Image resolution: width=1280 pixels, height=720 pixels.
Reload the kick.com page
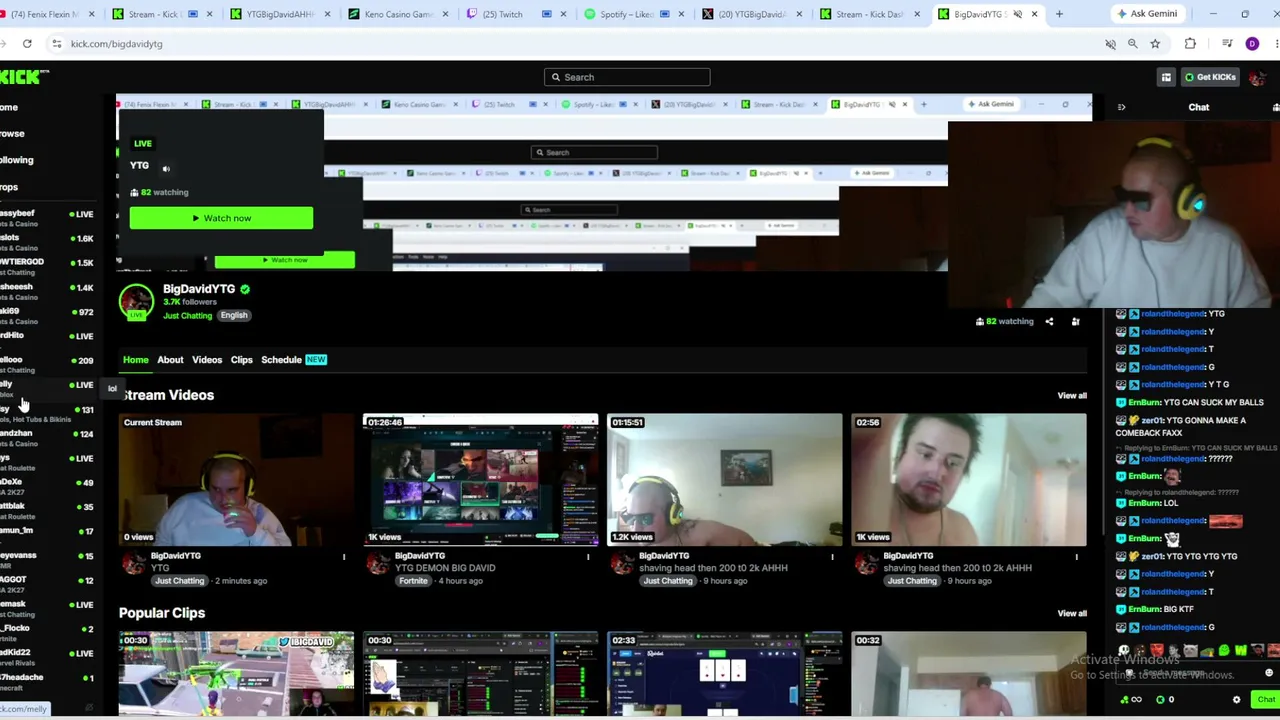tap(27, 44)
